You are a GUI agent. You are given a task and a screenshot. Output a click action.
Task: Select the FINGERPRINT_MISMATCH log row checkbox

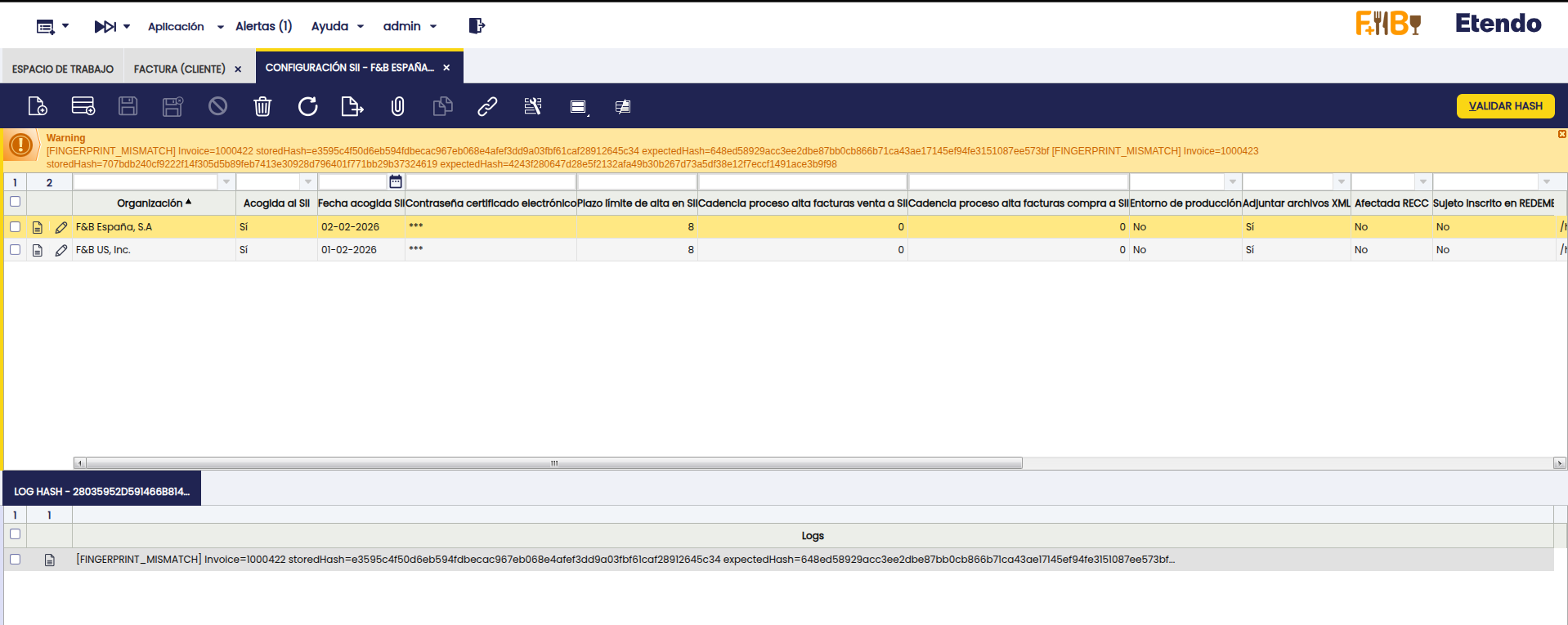click(15, 560)
